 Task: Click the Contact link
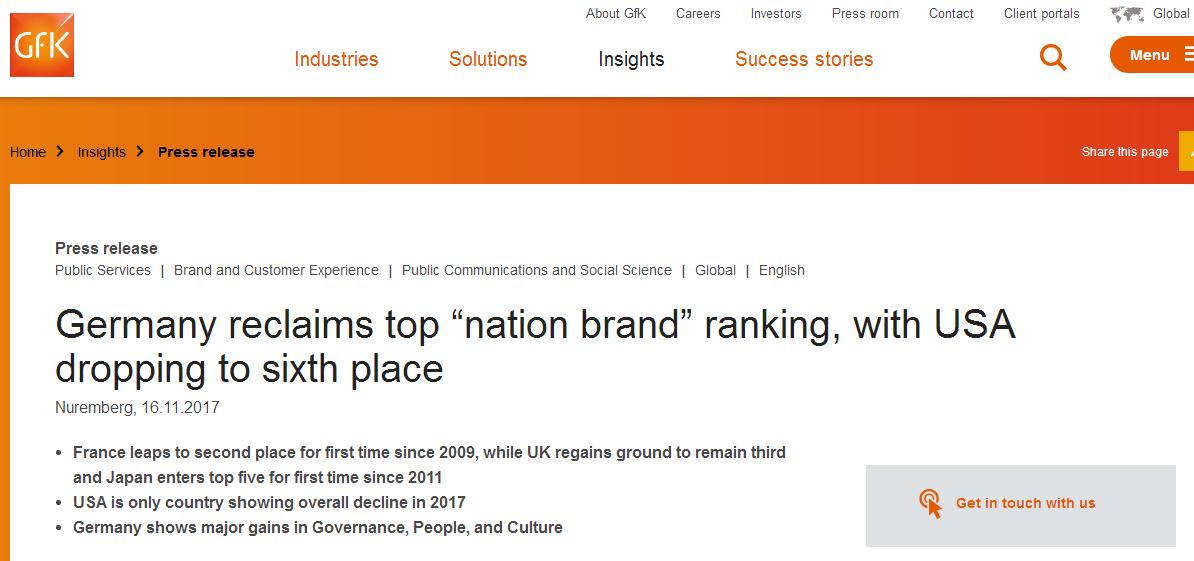click(x=951, y=14)
